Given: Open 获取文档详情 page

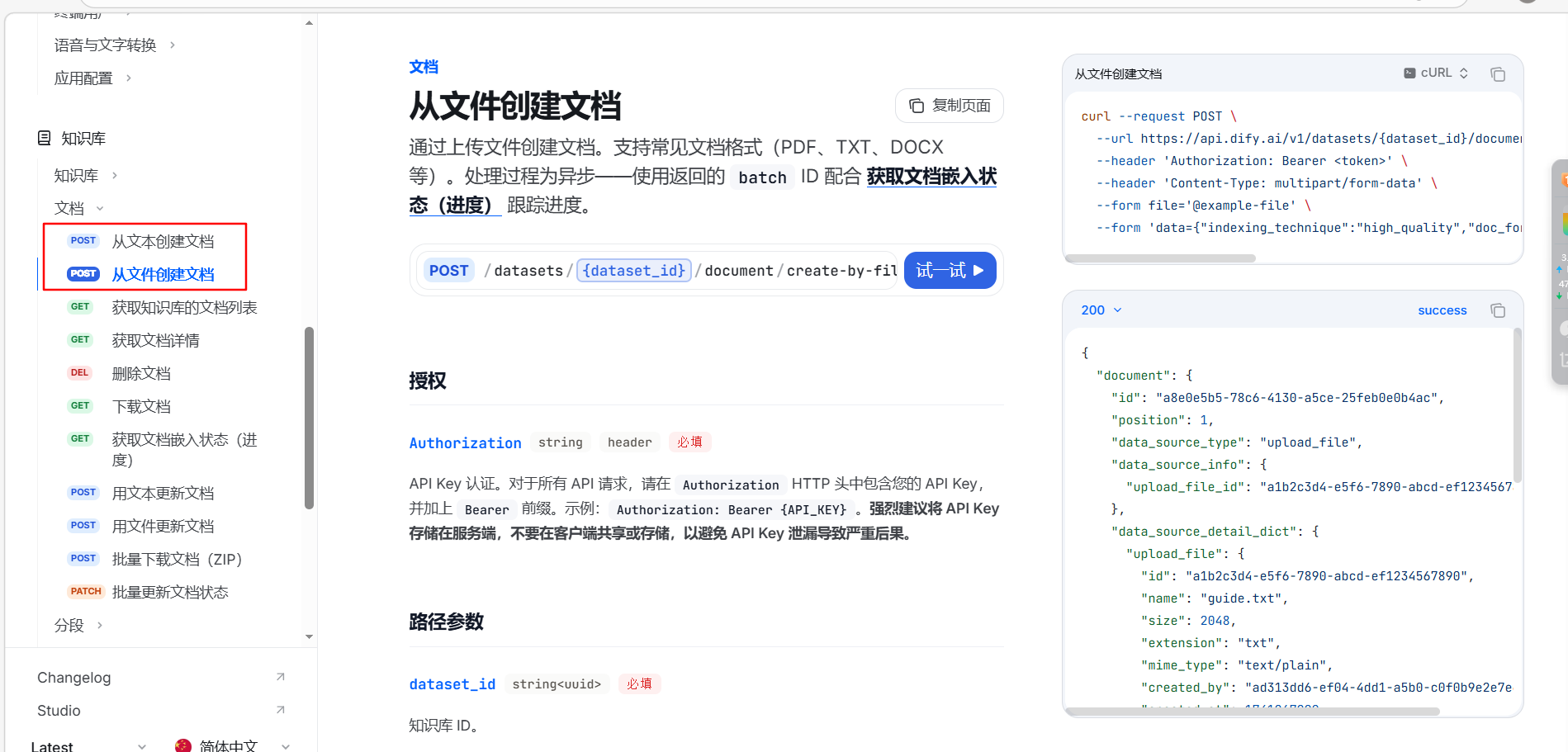Looking at the screenshot, I should click(155, 340).
